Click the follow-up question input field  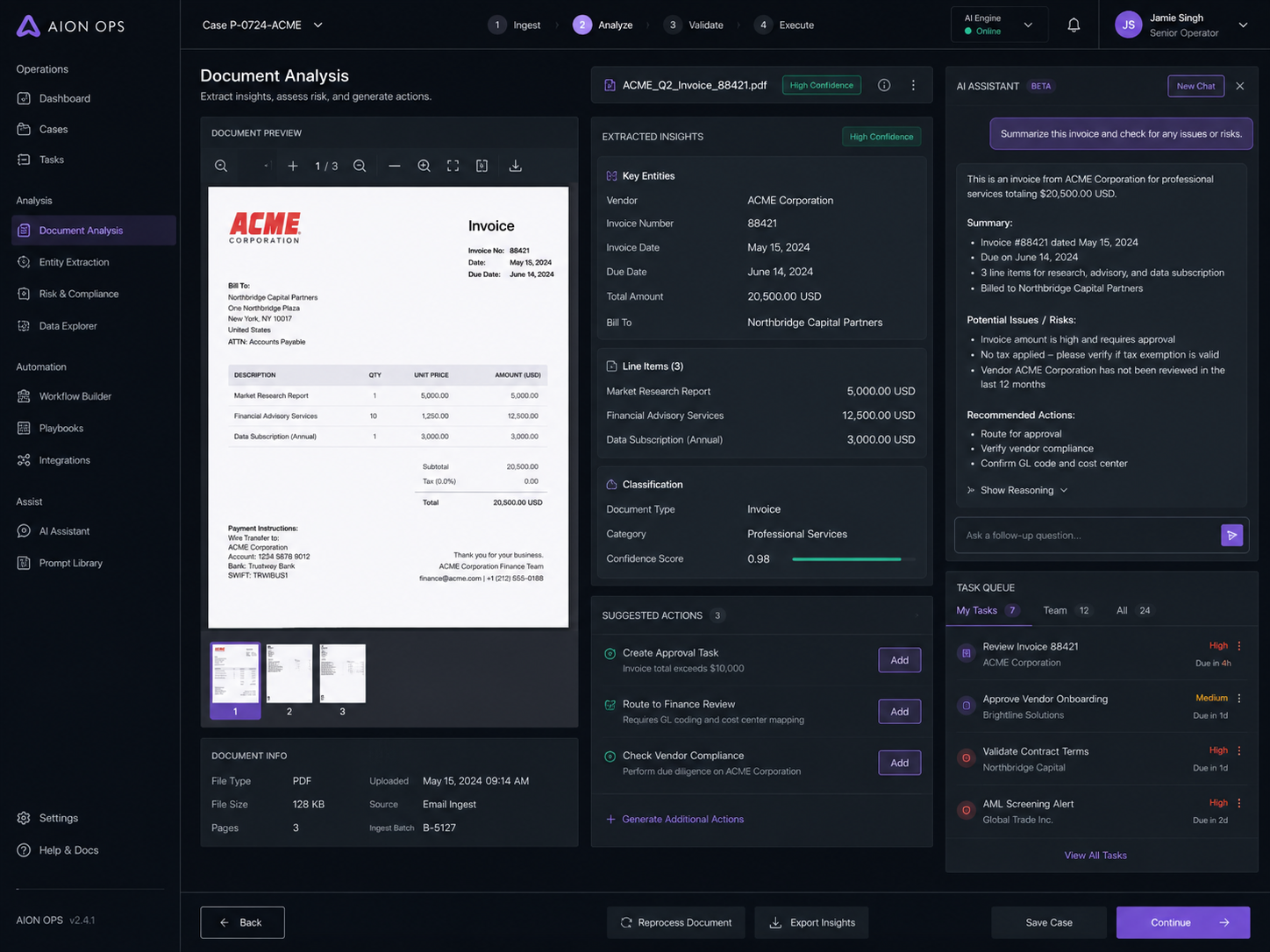[1087, 535]
